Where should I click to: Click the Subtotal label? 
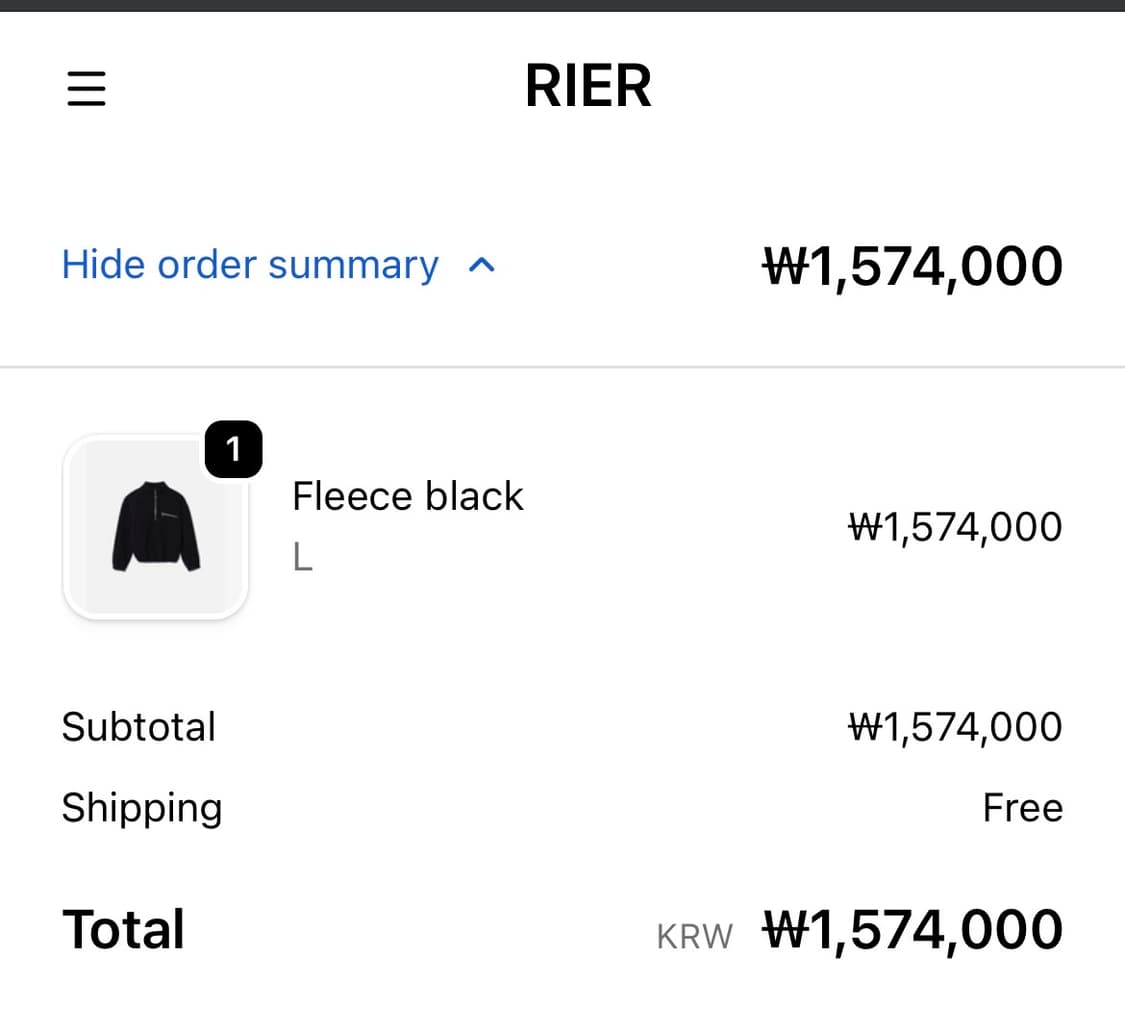point(139,727)
